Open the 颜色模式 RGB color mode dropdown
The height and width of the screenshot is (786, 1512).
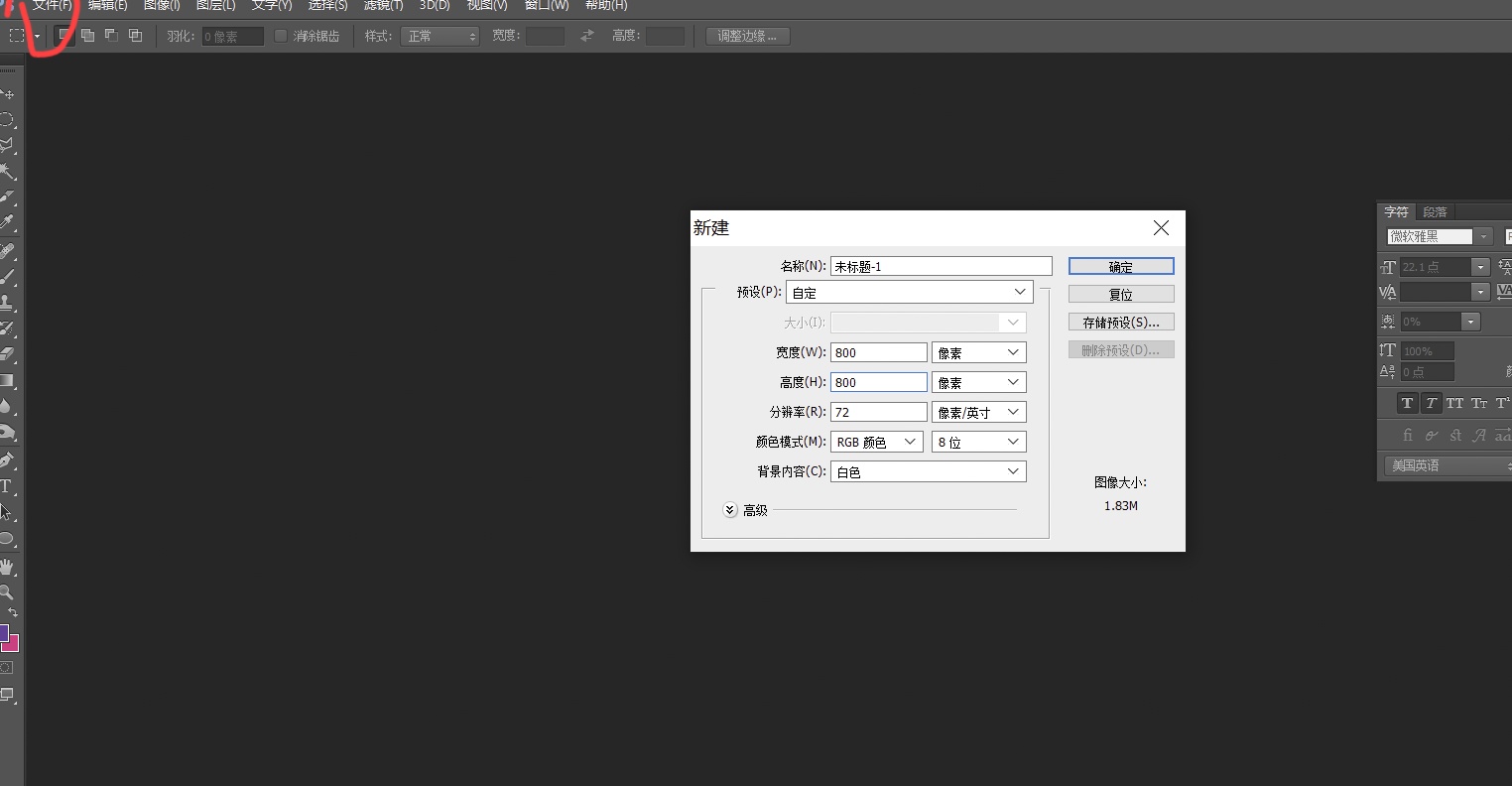tap(877, 442)
